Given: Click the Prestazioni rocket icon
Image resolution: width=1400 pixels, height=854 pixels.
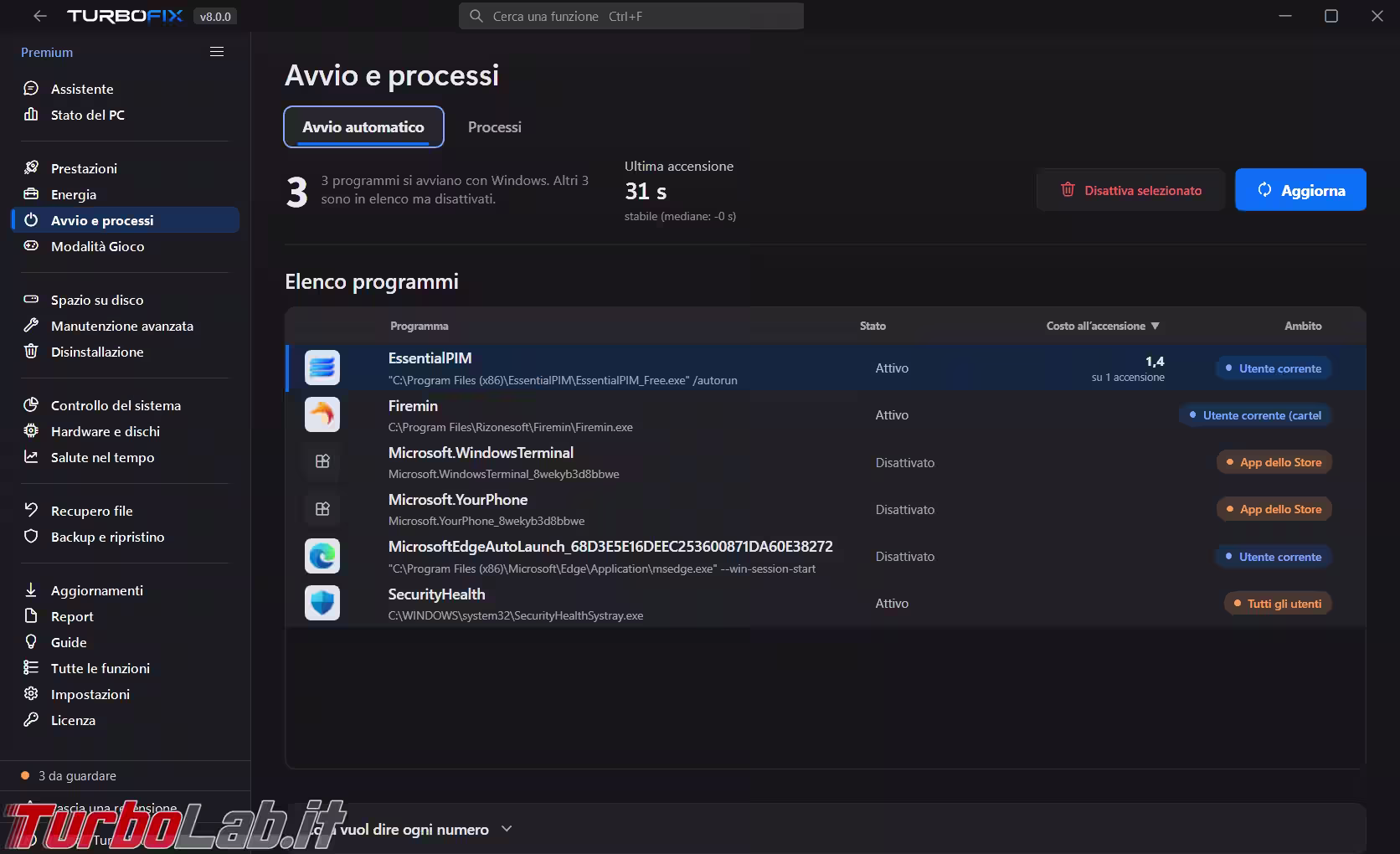Looking at the screenshot, I should [31, 168].
